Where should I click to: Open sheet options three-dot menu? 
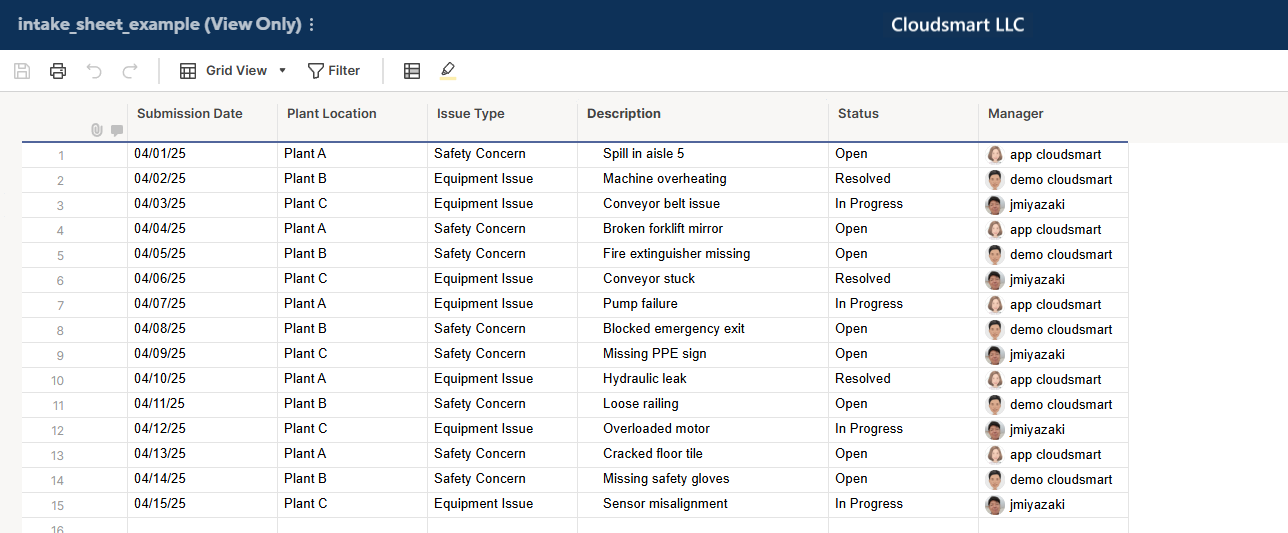[x=311, y=25]
